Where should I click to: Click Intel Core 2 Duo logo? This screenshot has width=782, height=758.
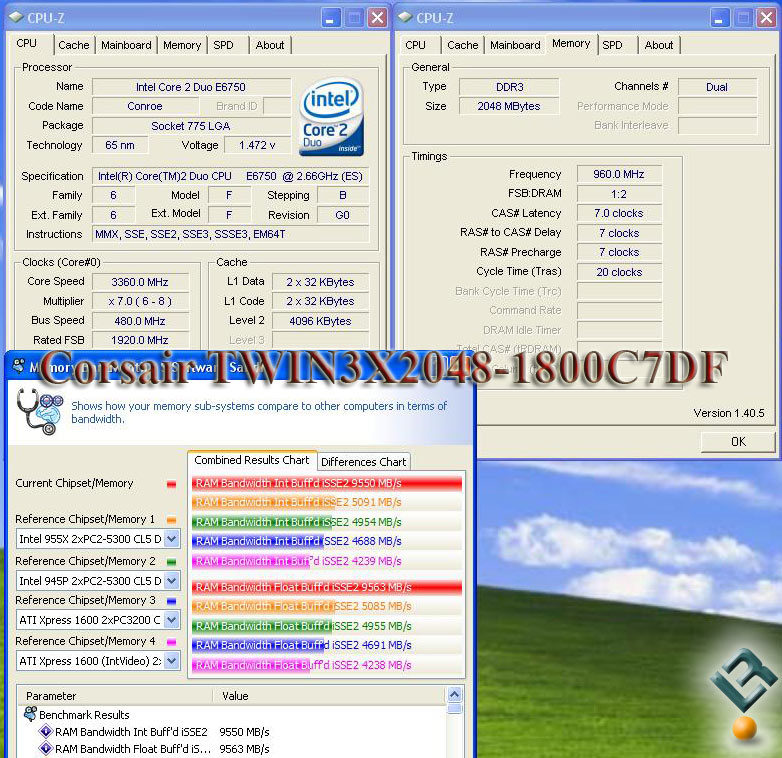tap(331, 118)
